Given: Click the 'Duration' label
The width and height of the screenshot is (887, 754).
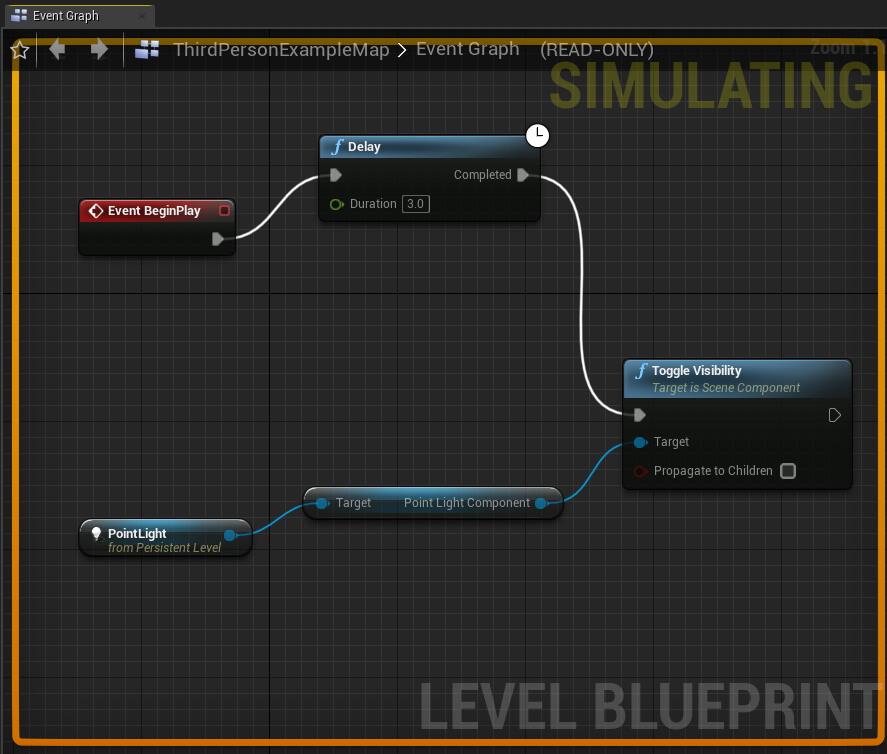Looking at the screenshot, I should coord(373,204).
